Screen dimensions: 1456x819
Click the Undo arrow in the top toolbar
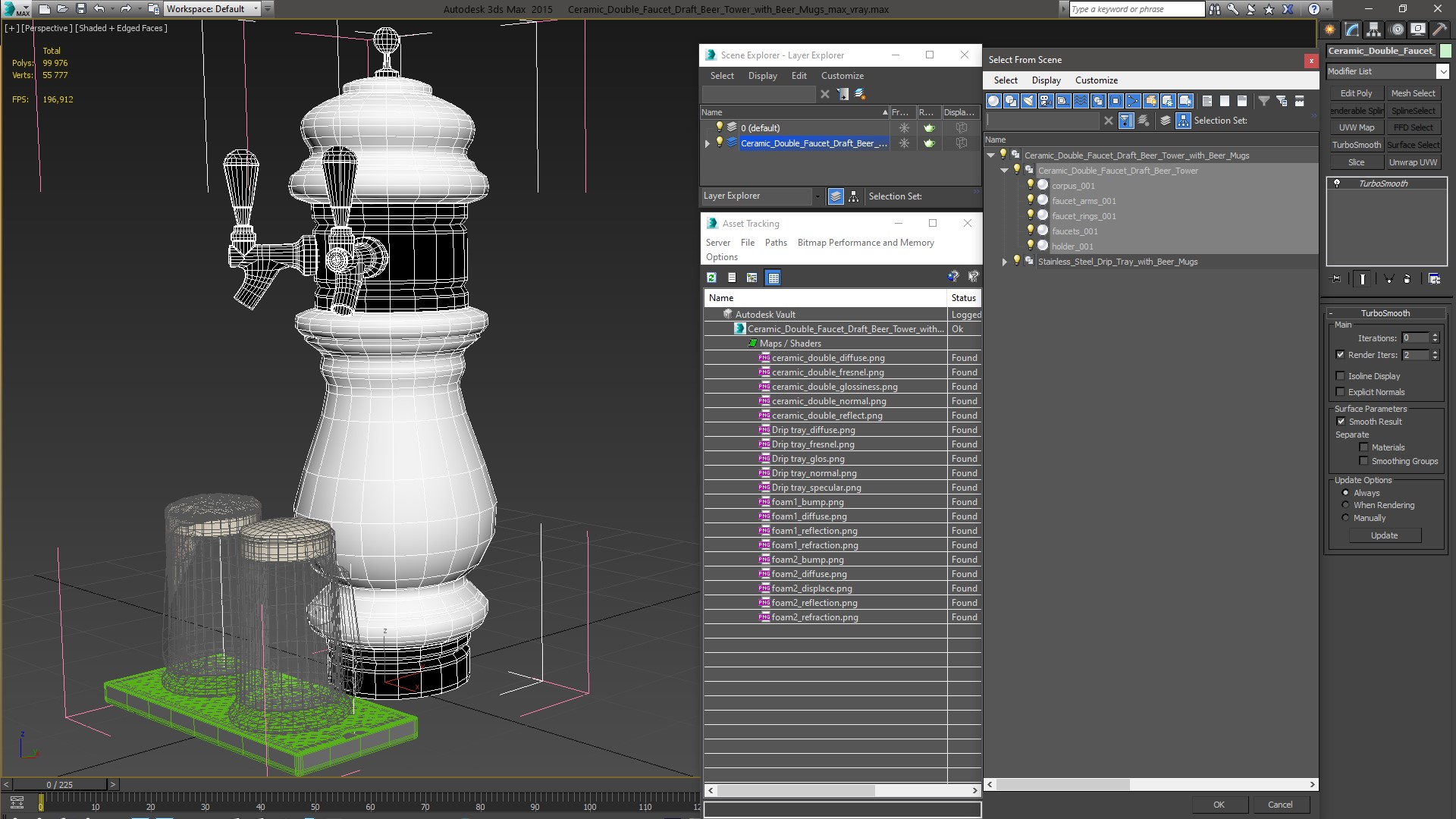click(99, 9)
